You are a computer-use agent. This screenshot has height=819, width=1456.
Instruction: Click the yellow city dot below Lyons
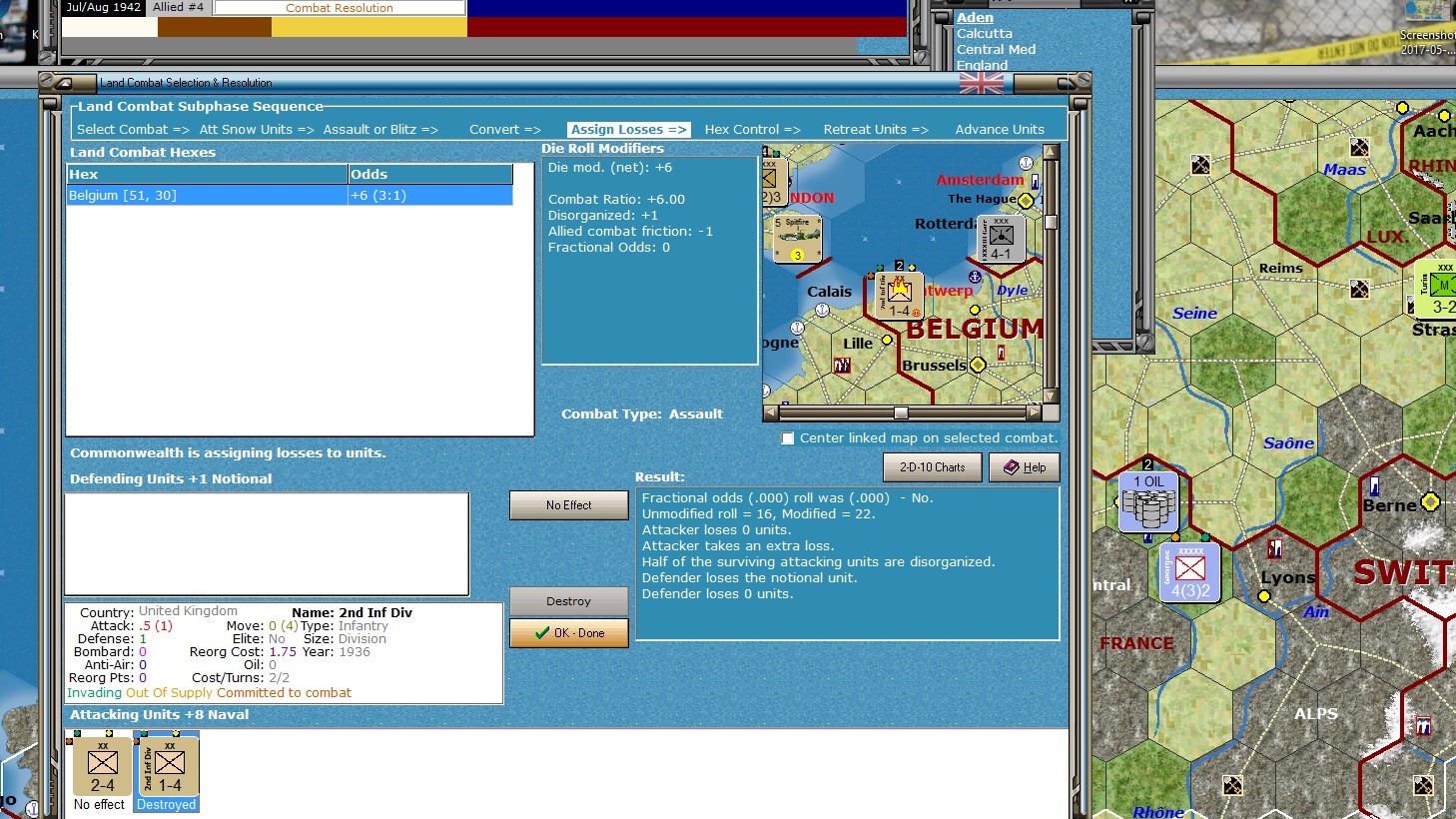coord(1264,596)
